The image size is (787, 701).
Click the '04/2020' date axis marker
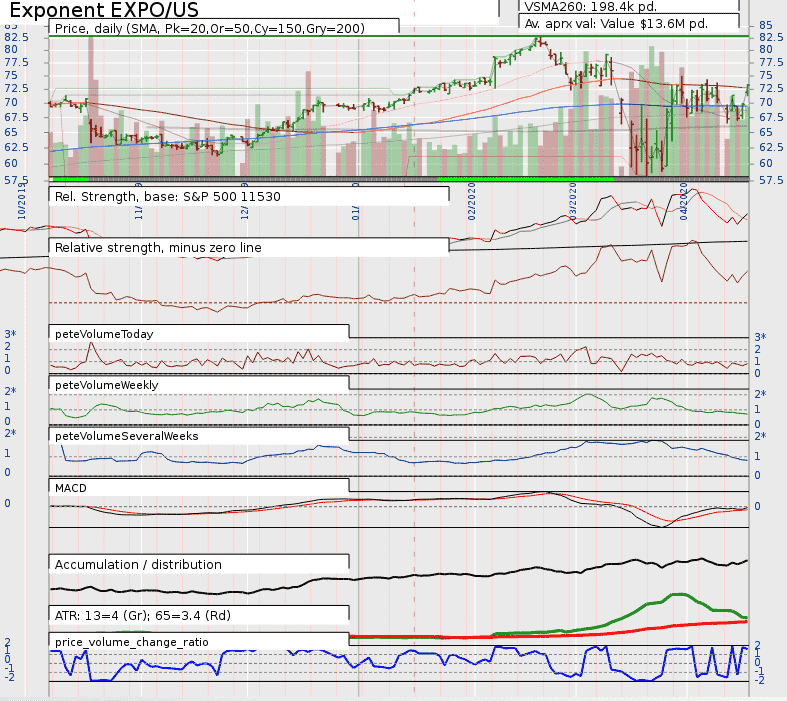(683, 201)
